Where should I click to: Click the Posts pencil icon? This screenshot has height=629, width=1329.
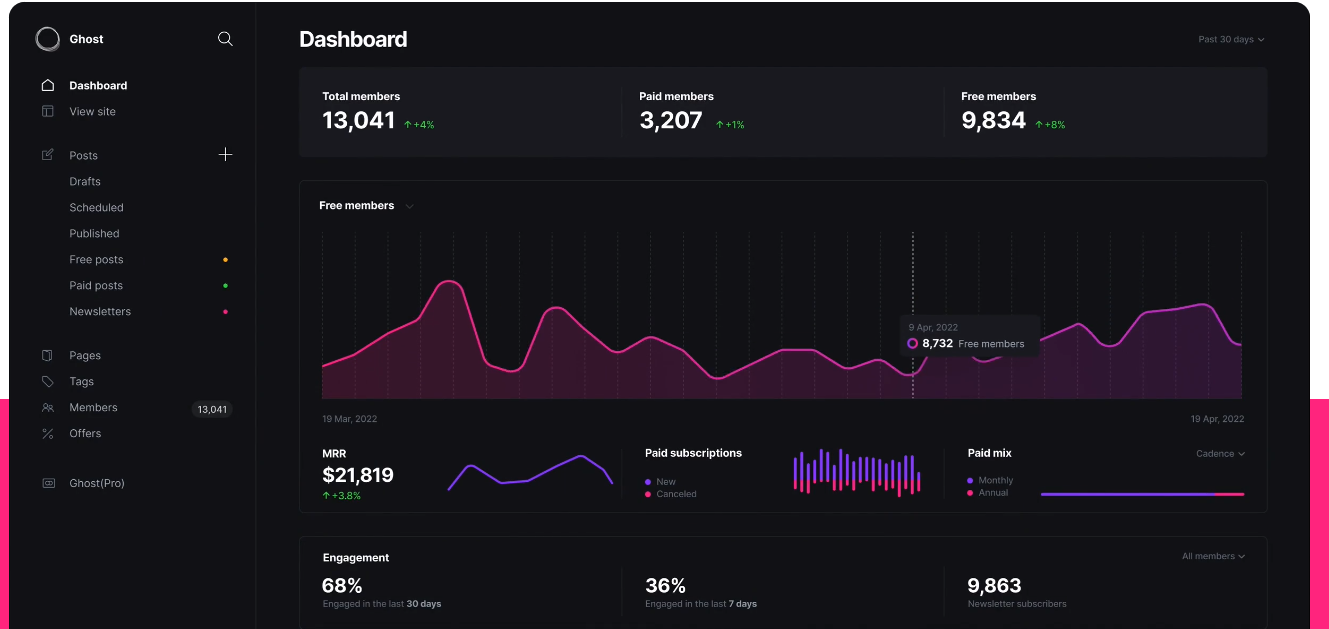[48, 155]
